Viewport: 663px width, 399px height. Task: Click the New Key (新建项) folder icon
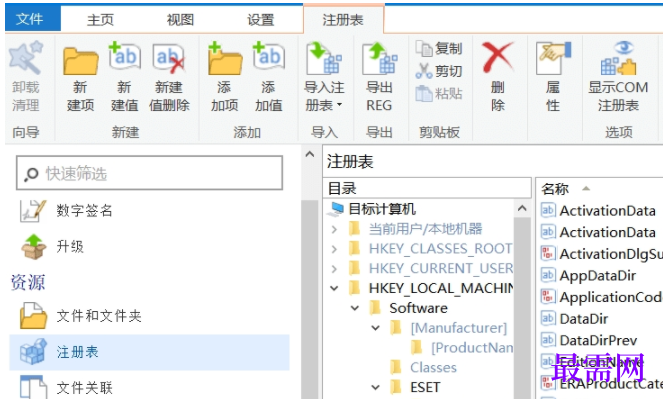coord(80,62)
